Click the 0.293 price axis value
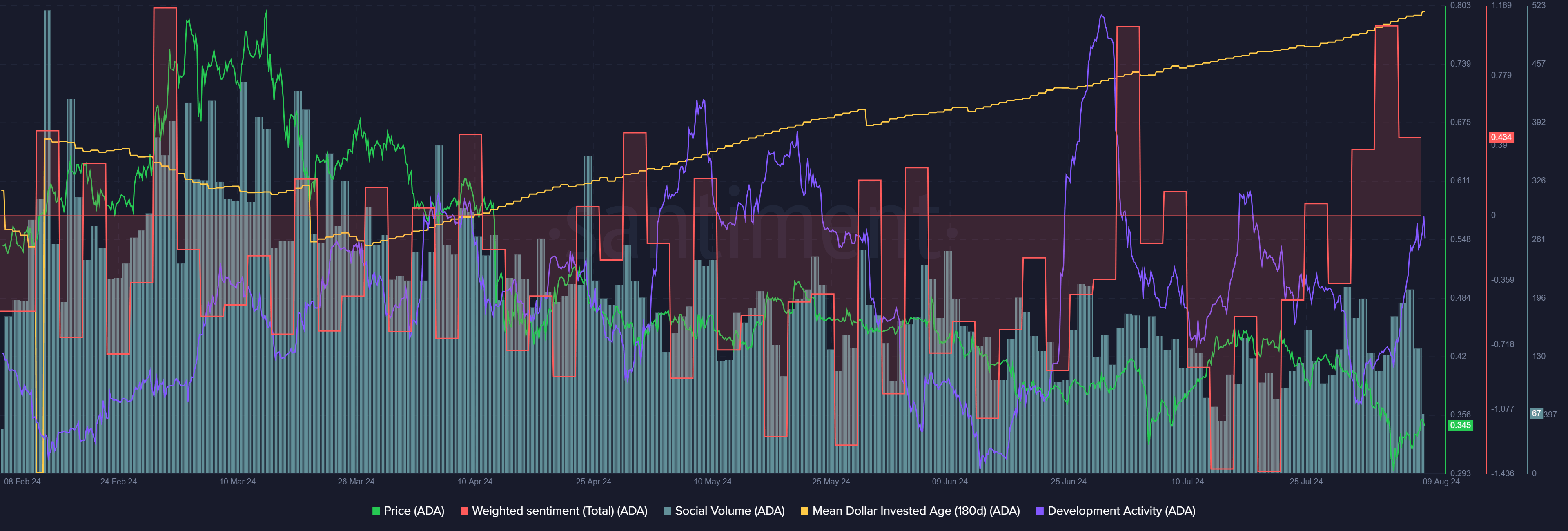Screen dimensions: 1568x531 coord(1460,473)
